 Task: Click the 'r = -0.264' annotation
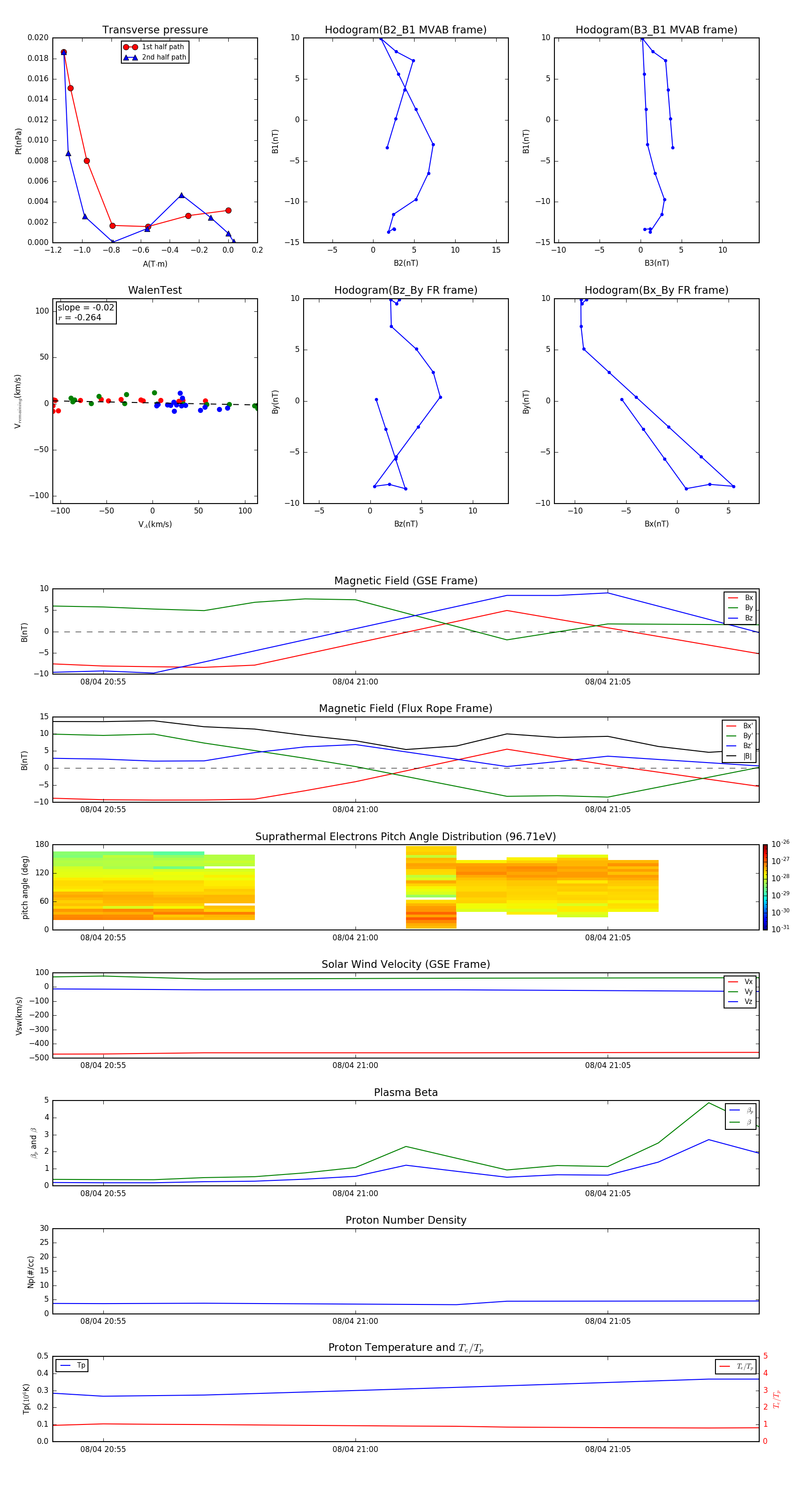click(80, 317)
